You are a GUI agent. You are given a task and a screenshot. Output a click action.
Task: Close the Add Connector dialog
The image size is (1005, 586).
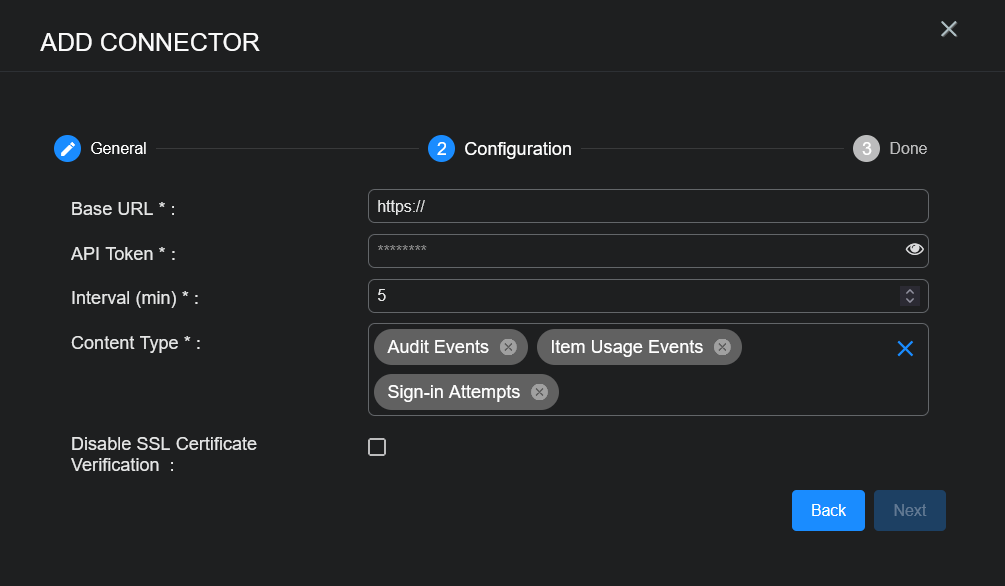click(x=949, y=29)
